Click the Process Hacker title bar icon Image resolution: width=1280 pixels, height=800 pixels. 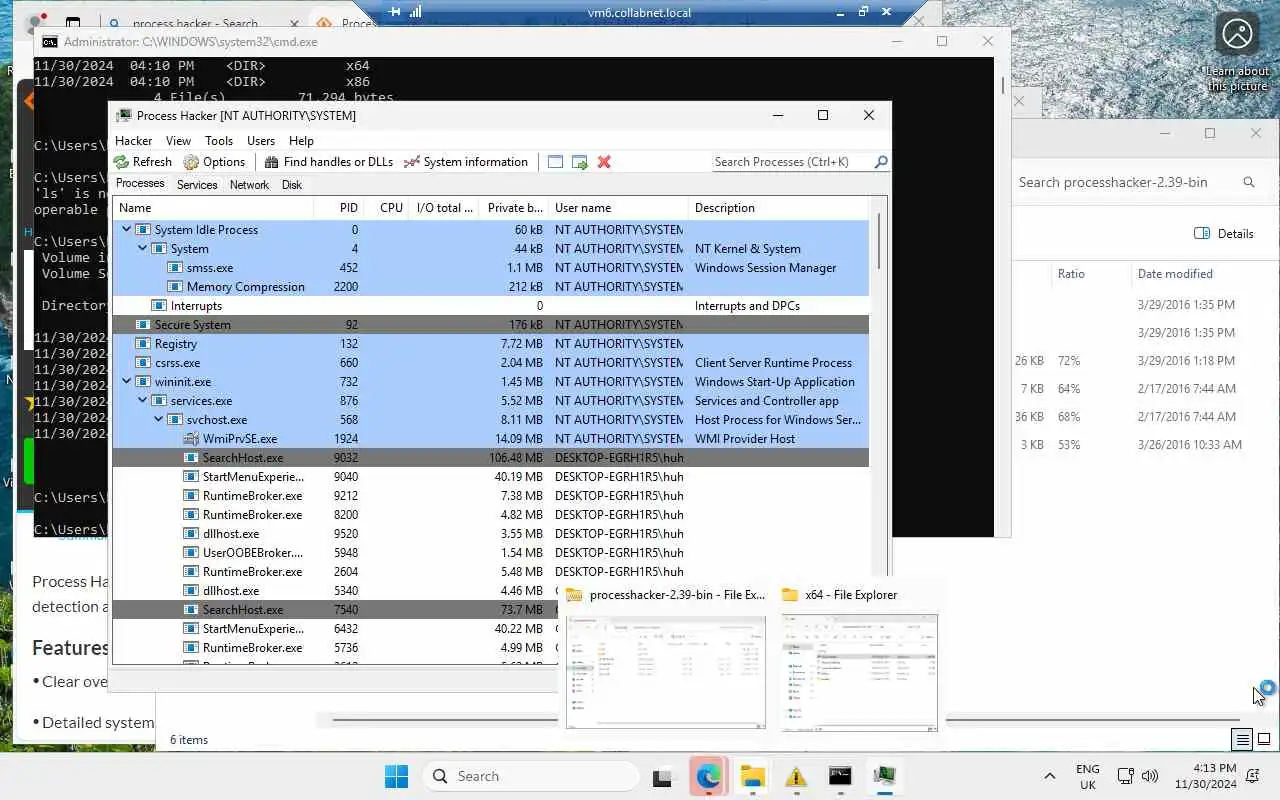[x=124, y=116]
